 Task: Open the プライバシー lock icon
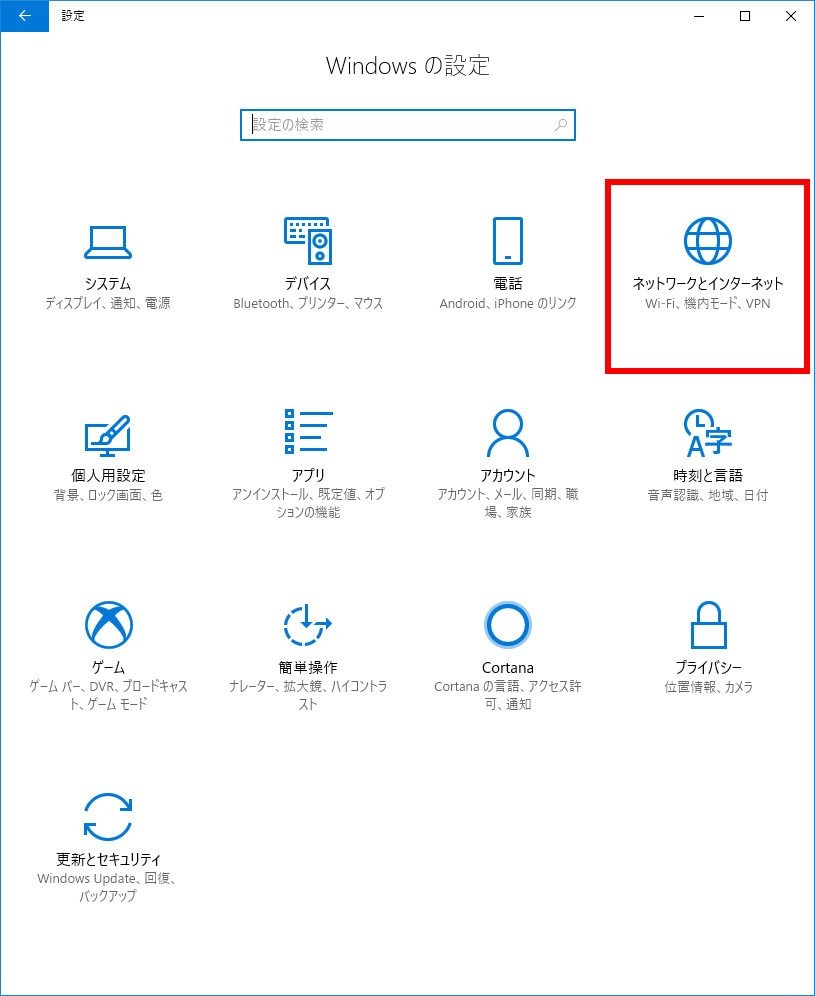point(708,624)
